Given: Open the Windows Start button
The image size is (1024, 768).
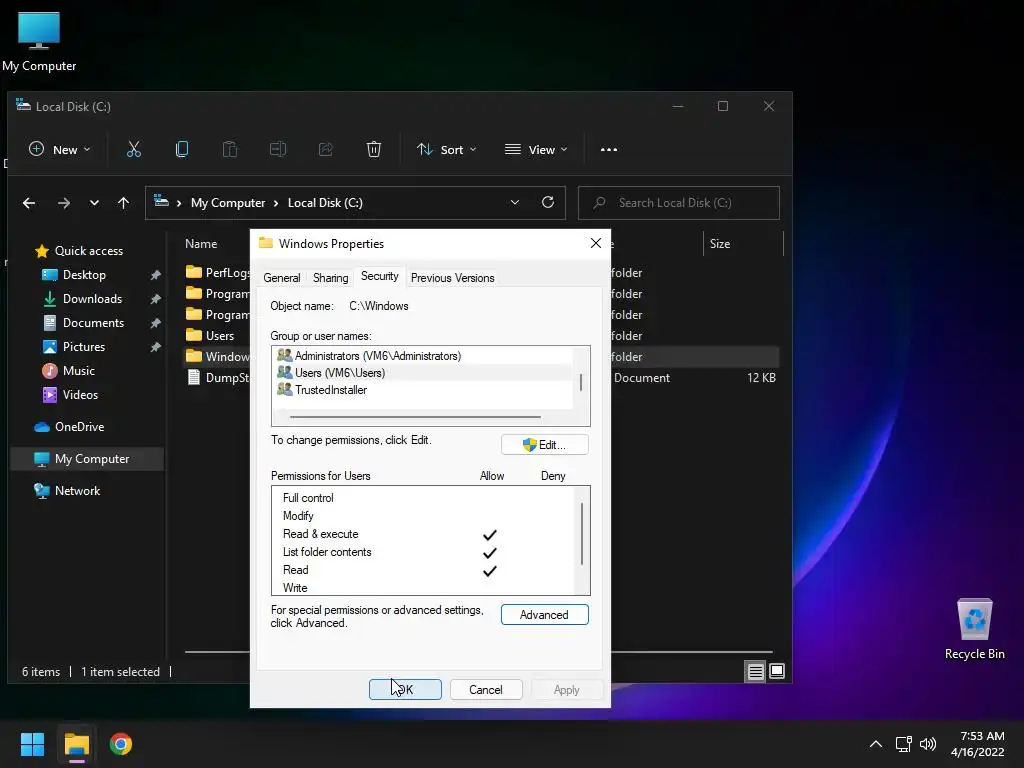Looking at the screenshot, I should pyautogui.click(x=32, y=744).
